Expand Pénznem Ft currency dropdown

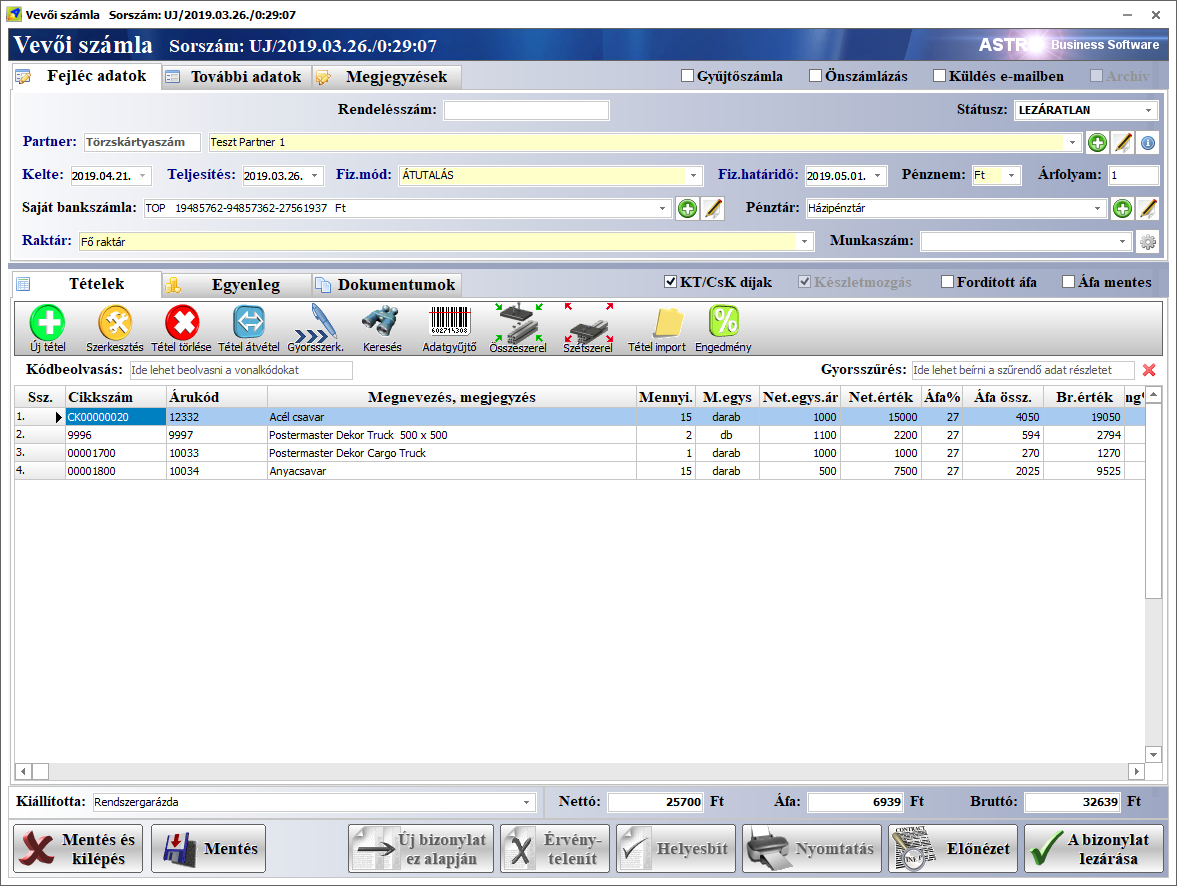coord(1012,176)
